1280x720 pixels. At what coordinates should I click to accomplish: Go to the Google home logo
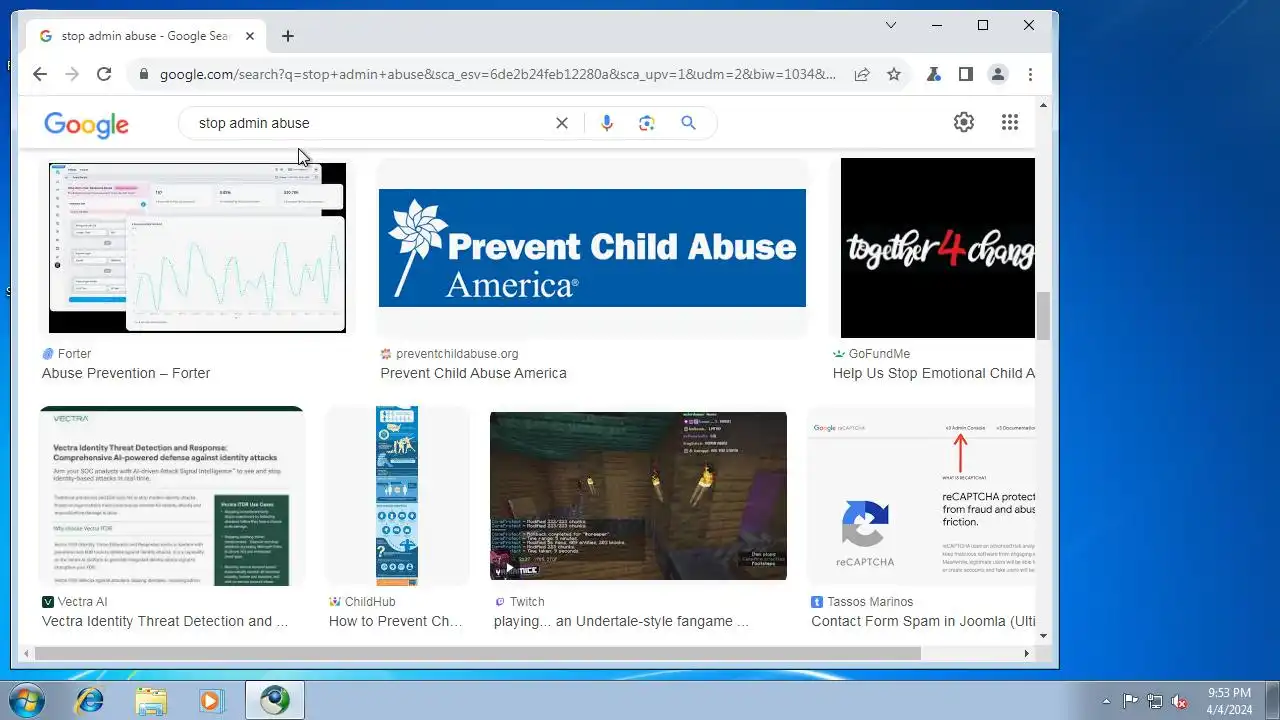[86, 124]
